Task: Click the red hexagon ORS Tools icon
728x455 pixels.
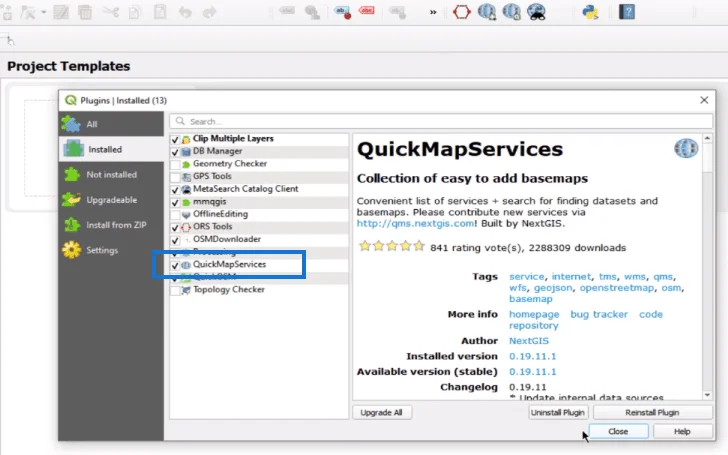Action: 462,12
